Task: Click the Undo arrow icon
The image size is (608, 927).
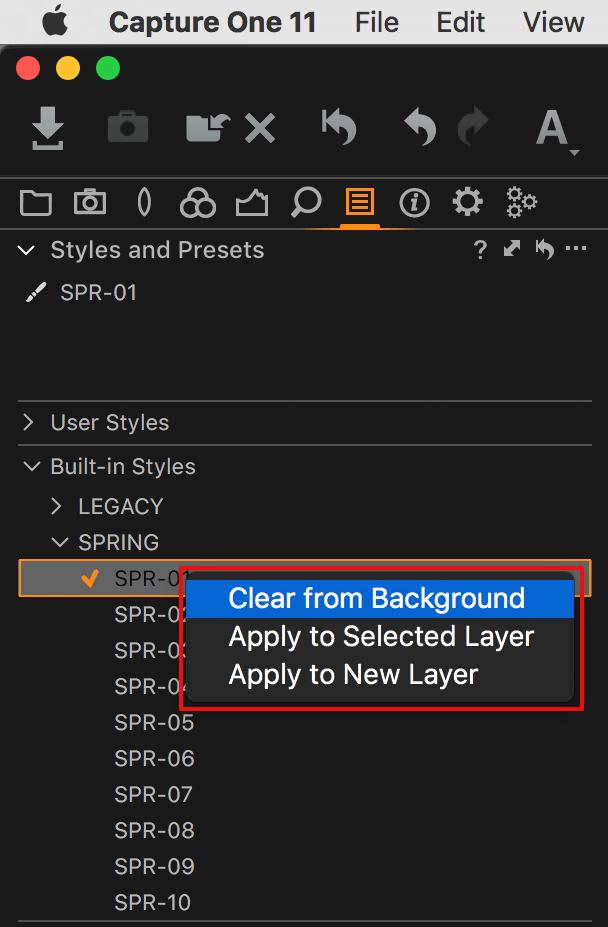Action: [420, 128]
